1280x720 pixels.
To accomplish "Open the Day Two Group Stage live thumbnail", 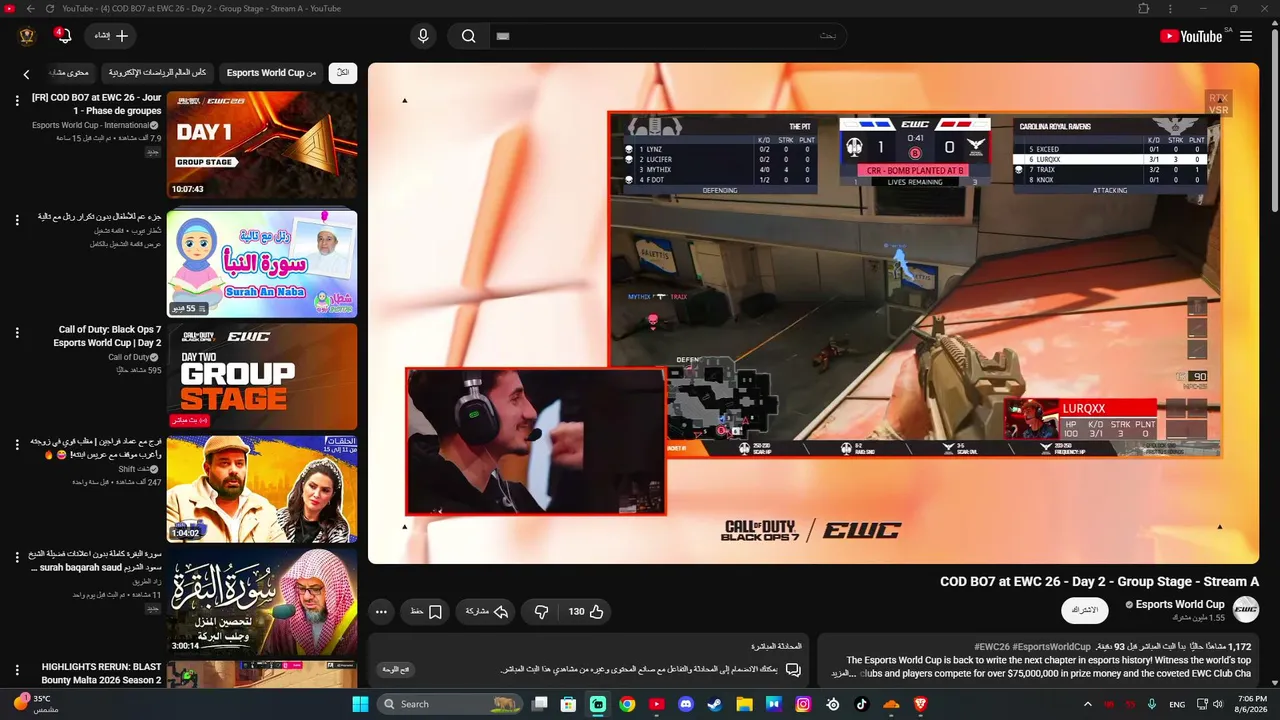I will (262, 377).
